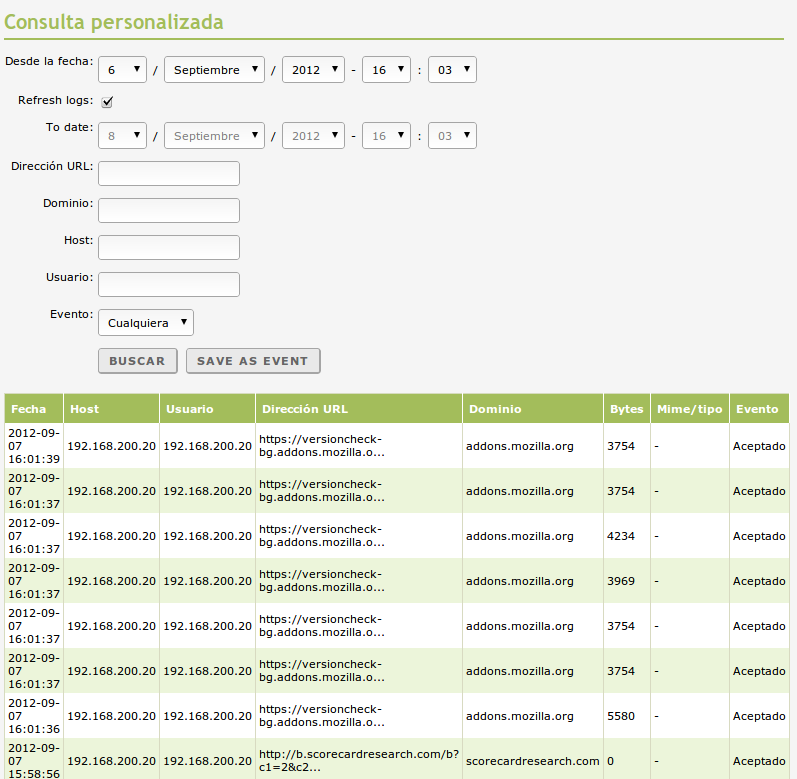This screenshot has width=797, height=779.
Task: Click the Dominio column header
Action: [533, 409]
